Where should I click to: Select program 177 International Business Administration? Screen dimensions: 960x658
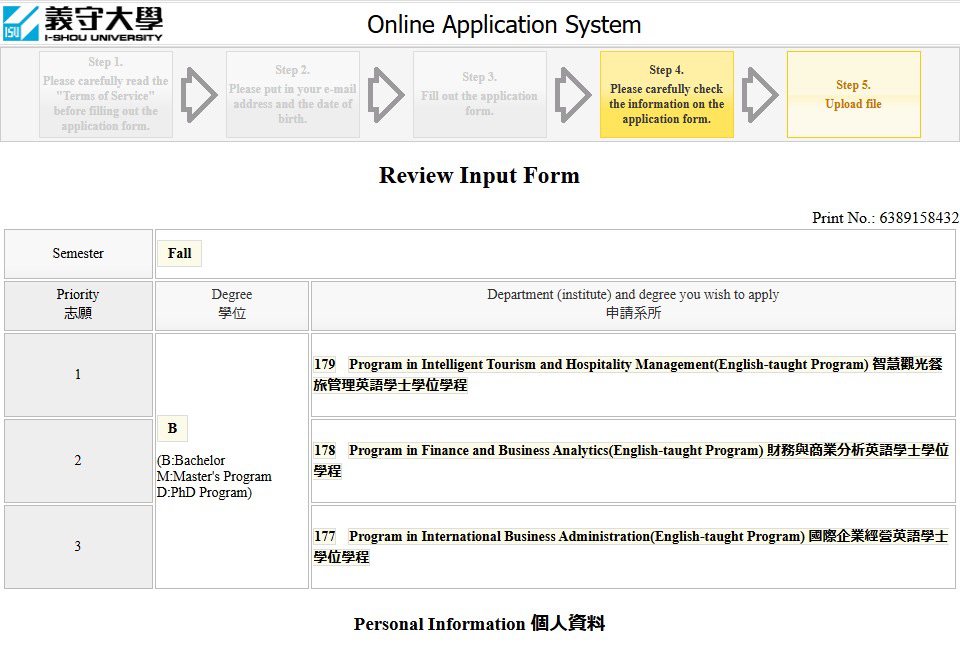pyautogui.click(x=632, y=547)
